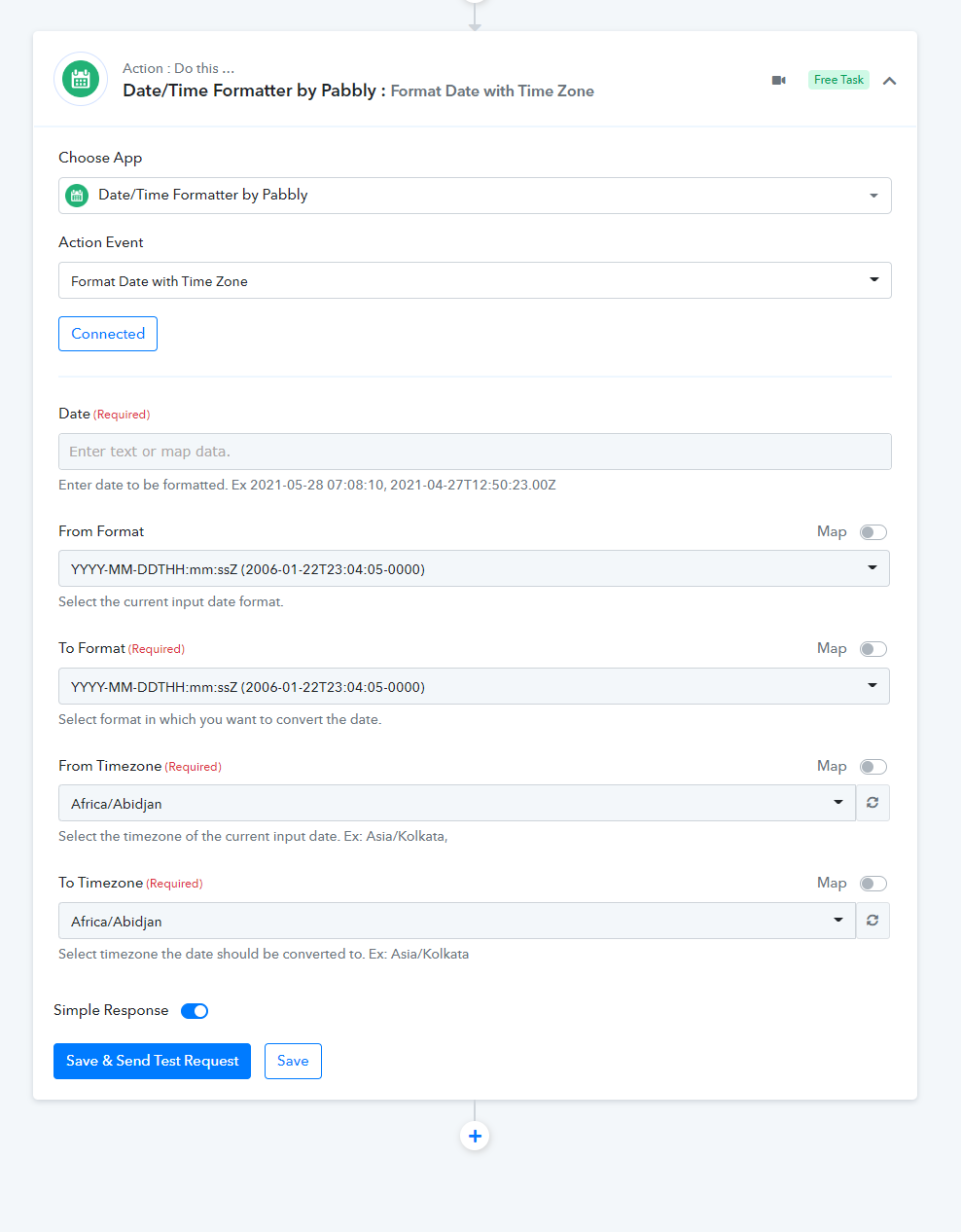Refresh the From Timezone list
This screenshot has width=961, height=1232.
872,803
